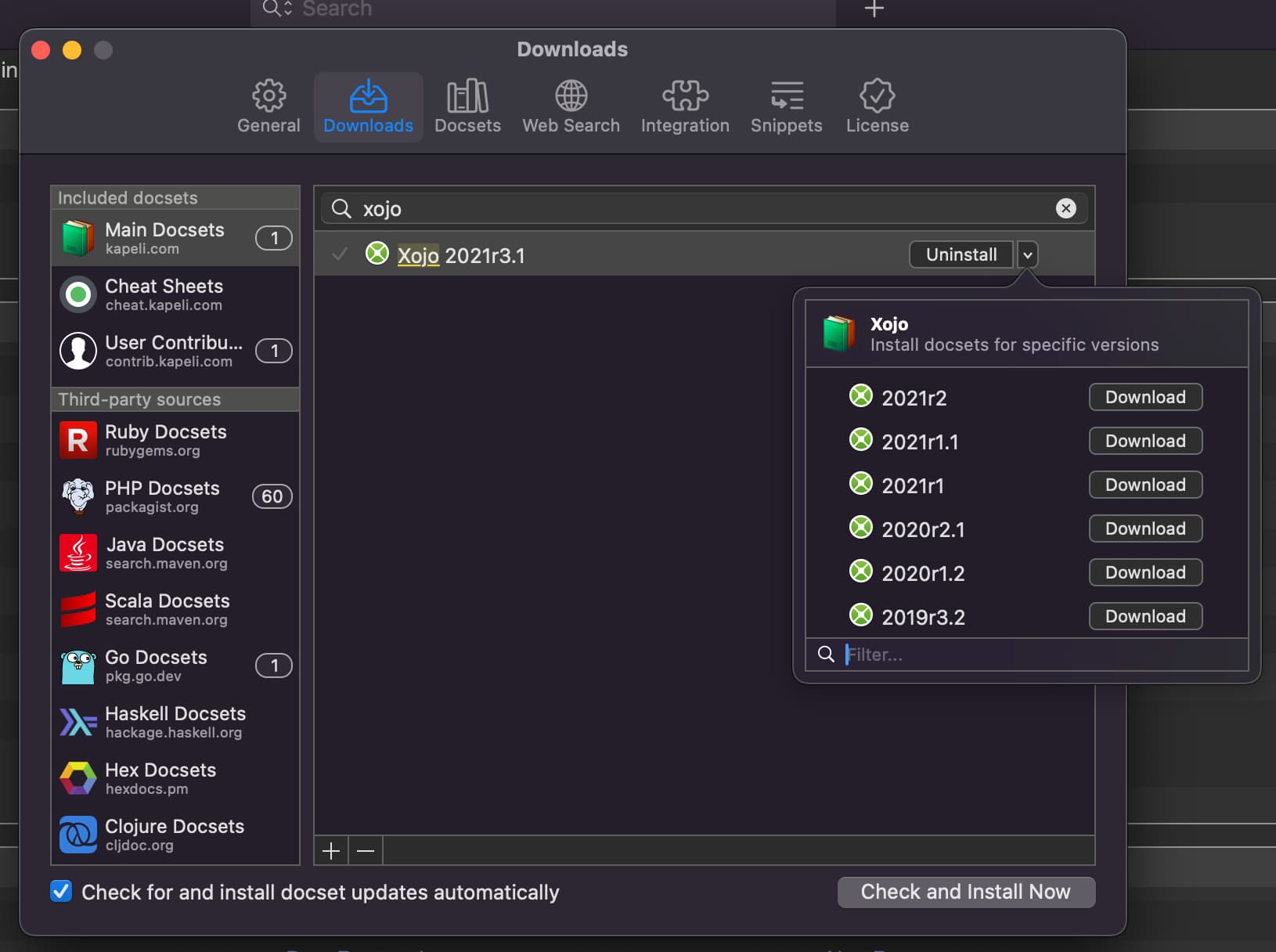1276x952 pixels.
Task: Click the Scala red icon
Action: pyautogui.click(x=78, y=609)
